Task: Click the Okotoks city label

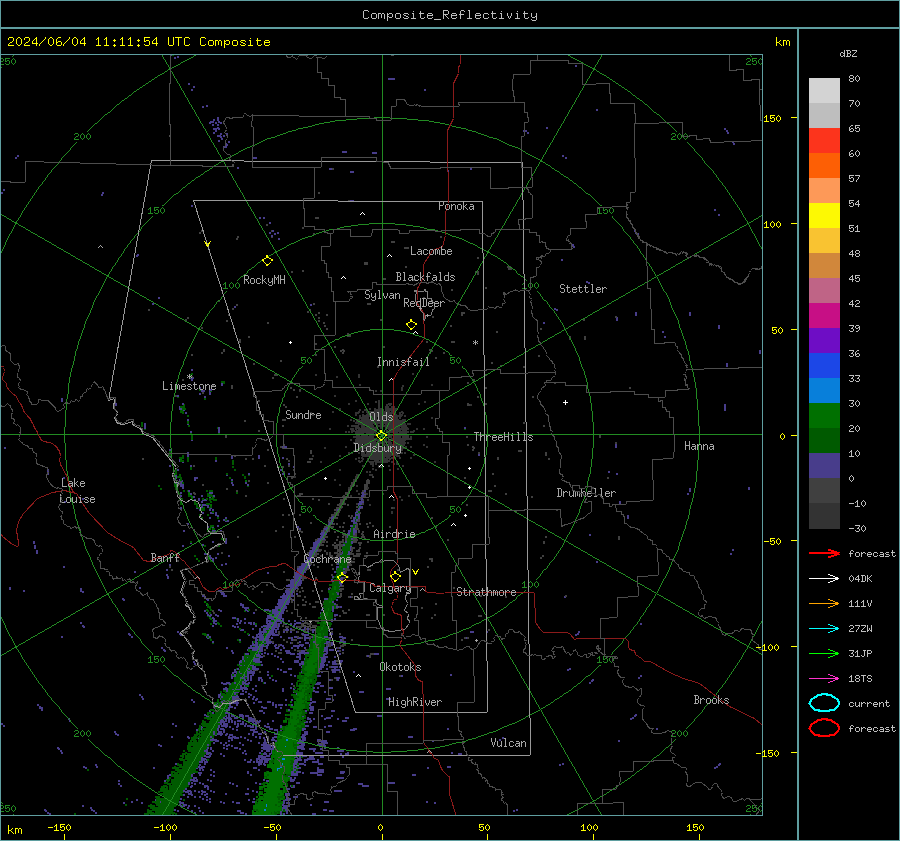Action: [400, 667]
